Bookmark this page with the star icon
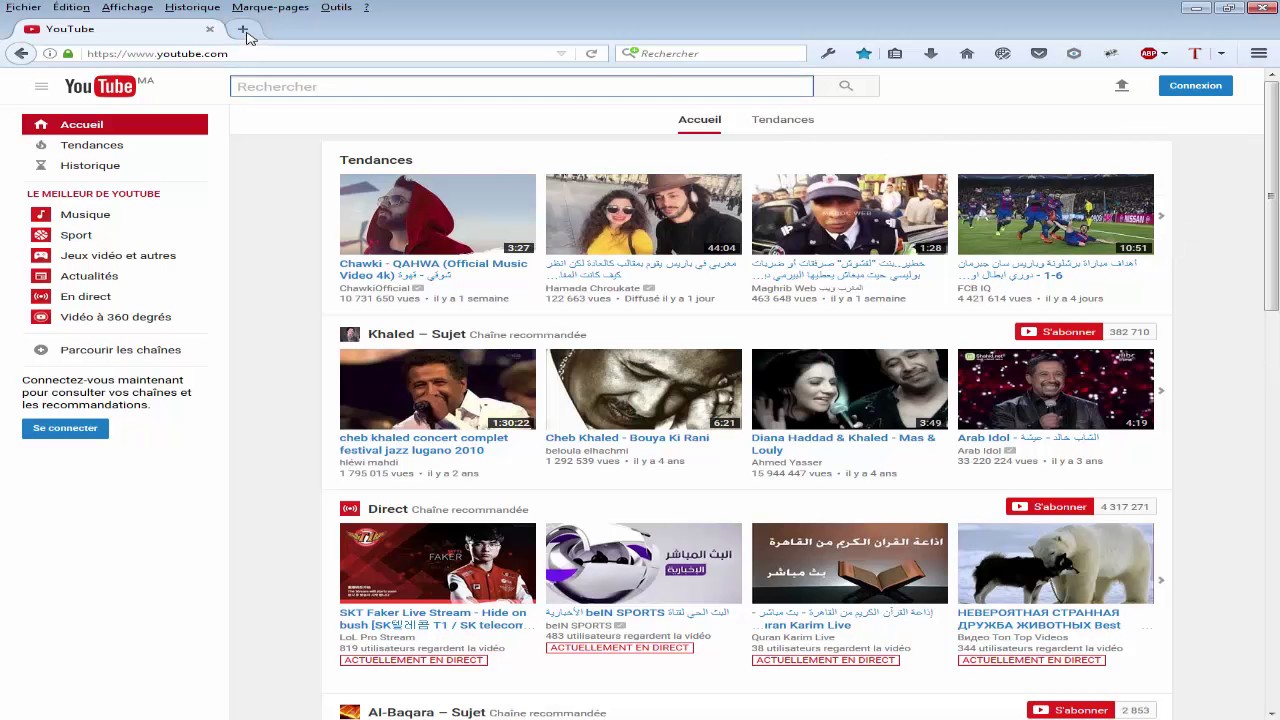Screen dimensions: 1280x720 click(x=864, y=53)
